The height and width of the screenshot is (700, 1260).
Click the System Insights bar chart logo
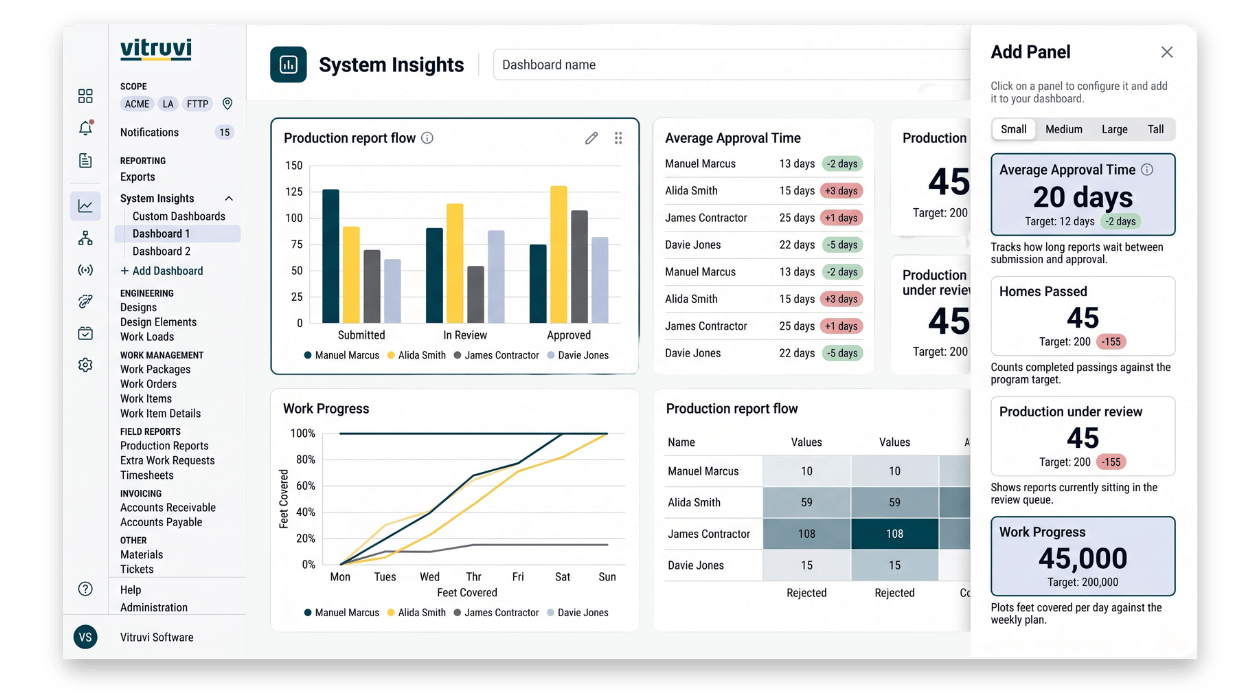(288, 64)
